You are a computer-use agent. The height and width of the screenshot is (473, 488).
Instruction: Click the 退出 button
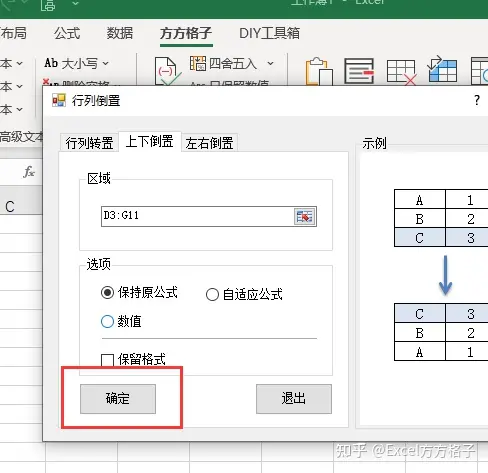(294, 399)
